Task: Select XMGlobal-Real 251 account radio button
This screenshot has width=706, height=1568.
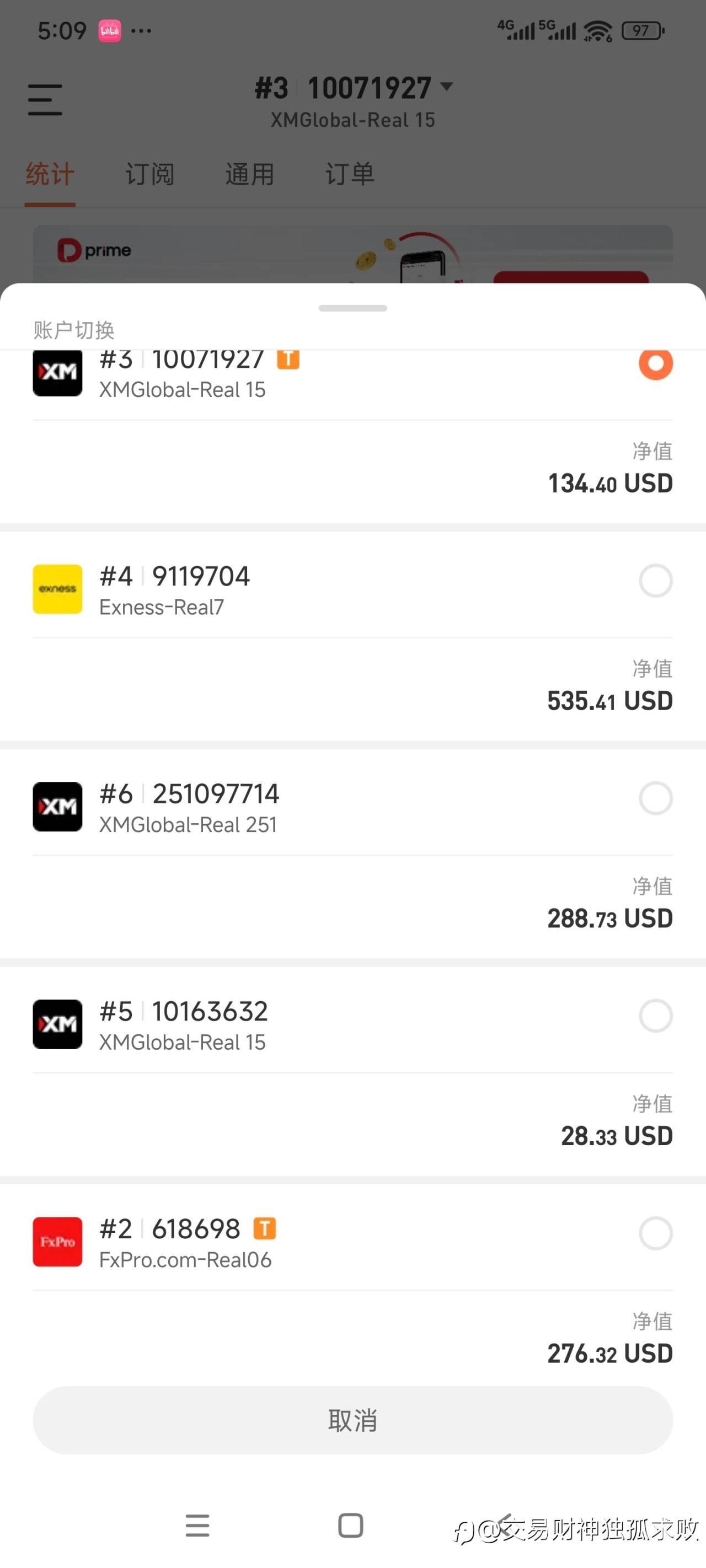Action: point(655,798)
